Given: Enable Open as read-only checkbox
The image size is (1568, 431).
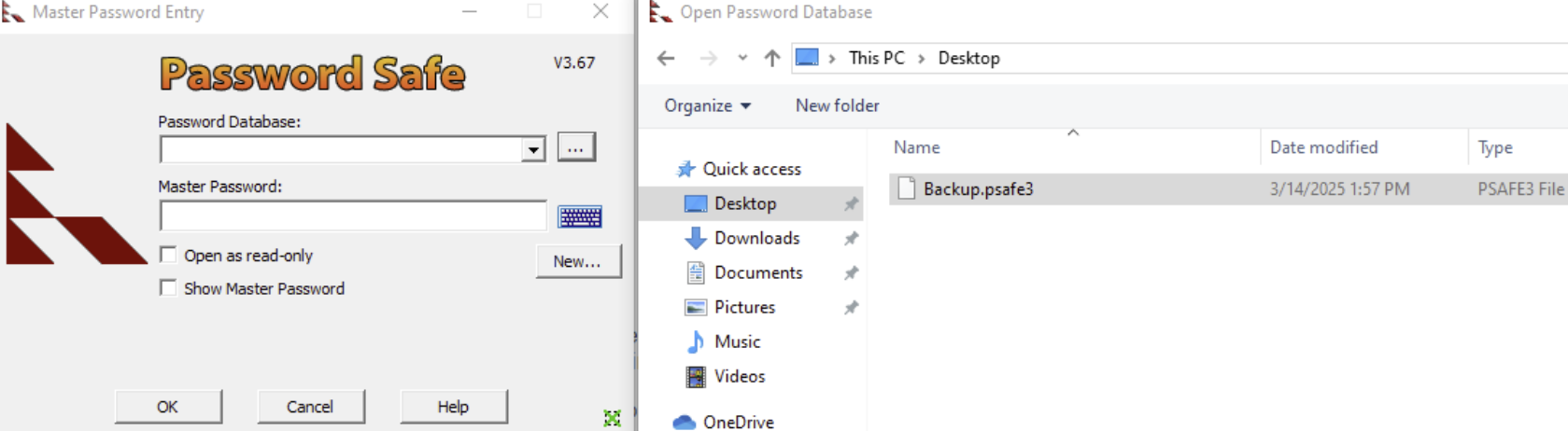Looking at the screenshot, I should coord(169,255).
